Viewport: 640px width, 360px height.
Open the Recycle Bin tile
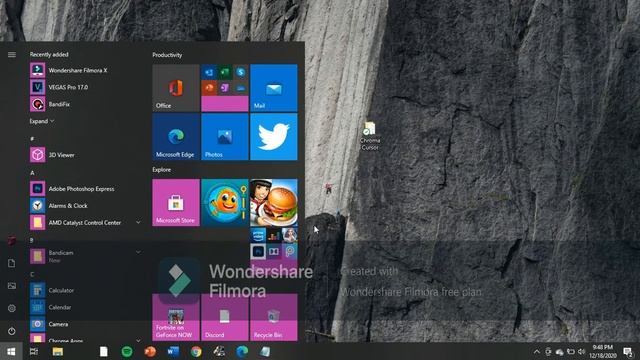(x=274, y=317)
